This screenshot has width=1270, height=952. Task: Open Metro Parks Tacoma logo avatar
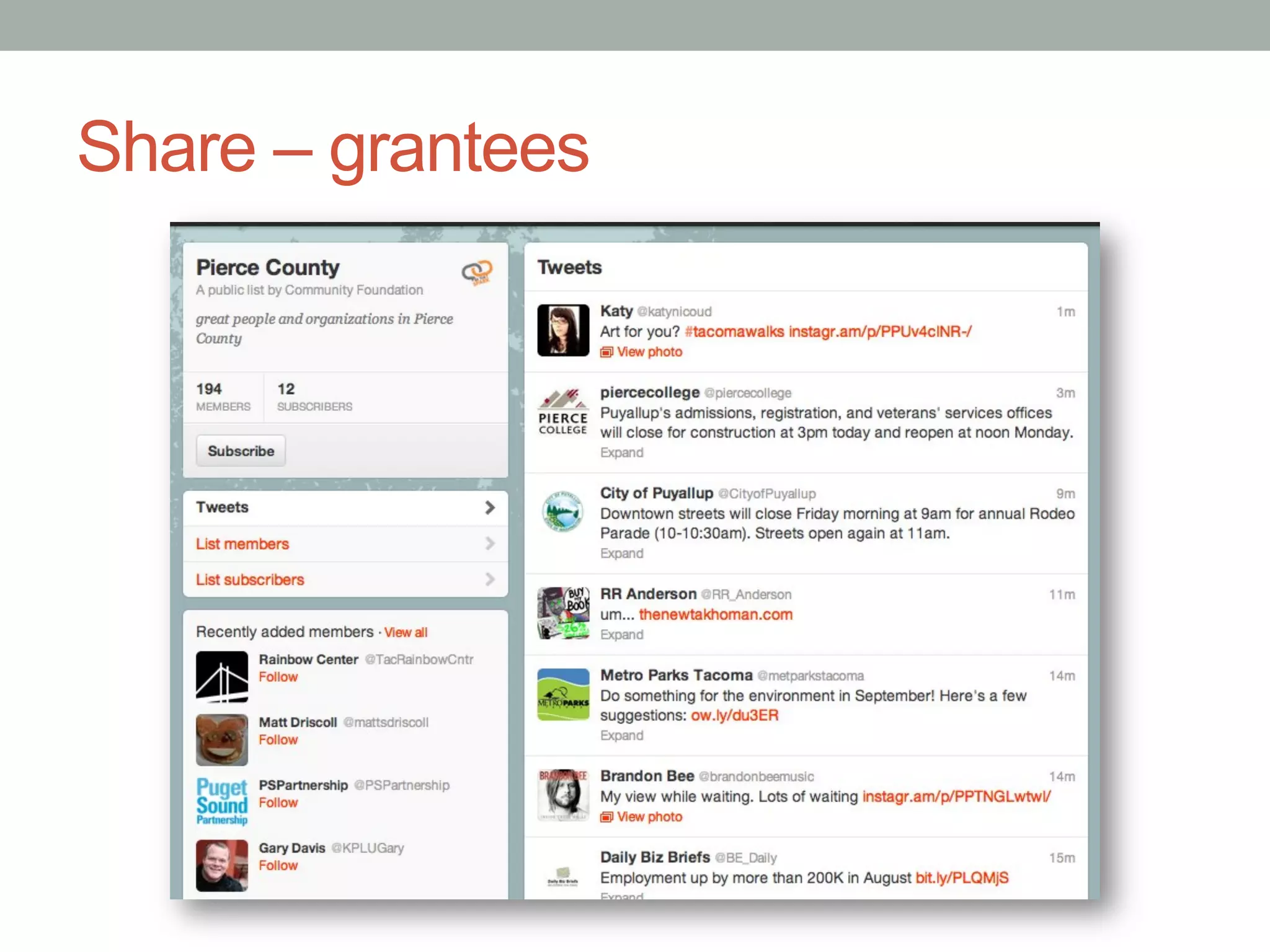point(563,694)
